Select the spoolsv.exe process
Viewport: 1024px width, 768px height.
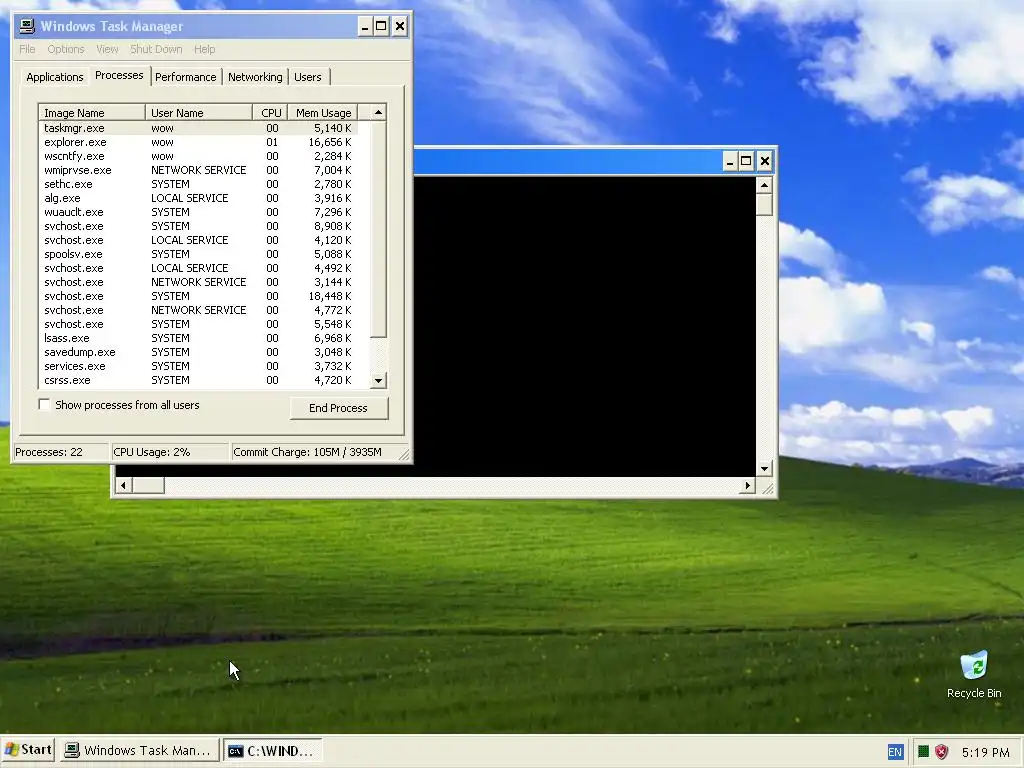pyautogui.click(x=198, y=254)
